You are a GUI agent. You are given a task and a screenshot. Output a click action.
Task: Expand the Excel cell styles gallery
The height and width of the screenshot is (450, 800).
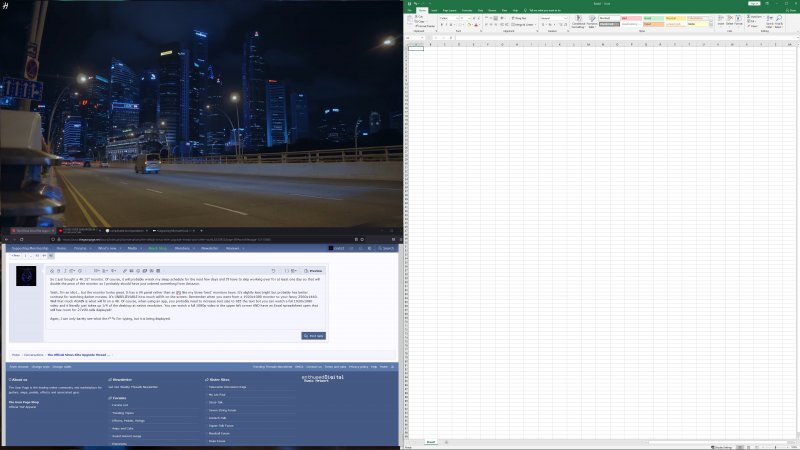(x=711, y=25)
